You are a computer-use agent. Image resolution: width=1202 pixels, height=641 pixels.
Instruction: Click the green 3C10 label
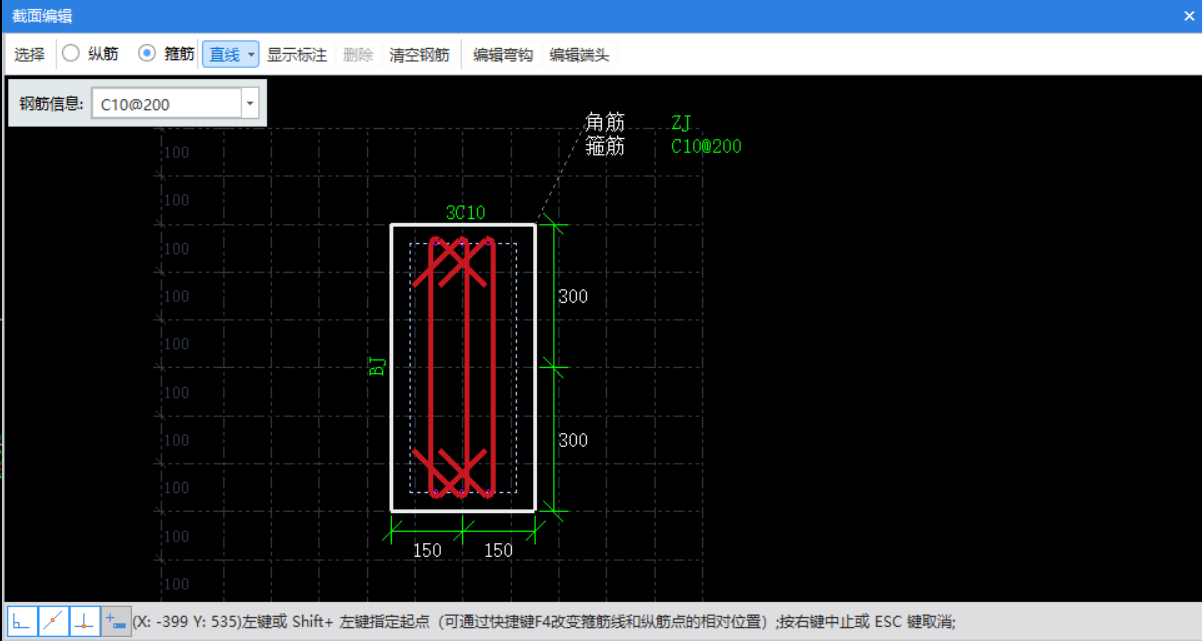point(466,212)
